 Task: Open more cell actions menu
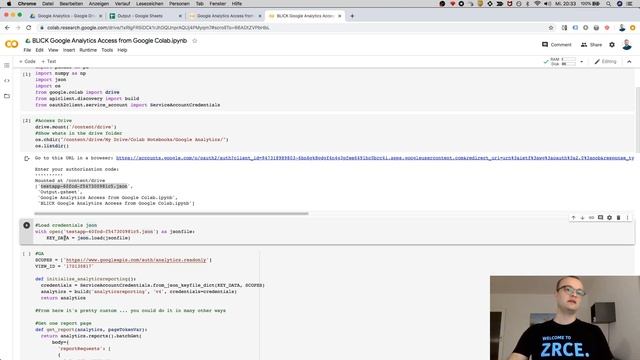tap(627, 218)
